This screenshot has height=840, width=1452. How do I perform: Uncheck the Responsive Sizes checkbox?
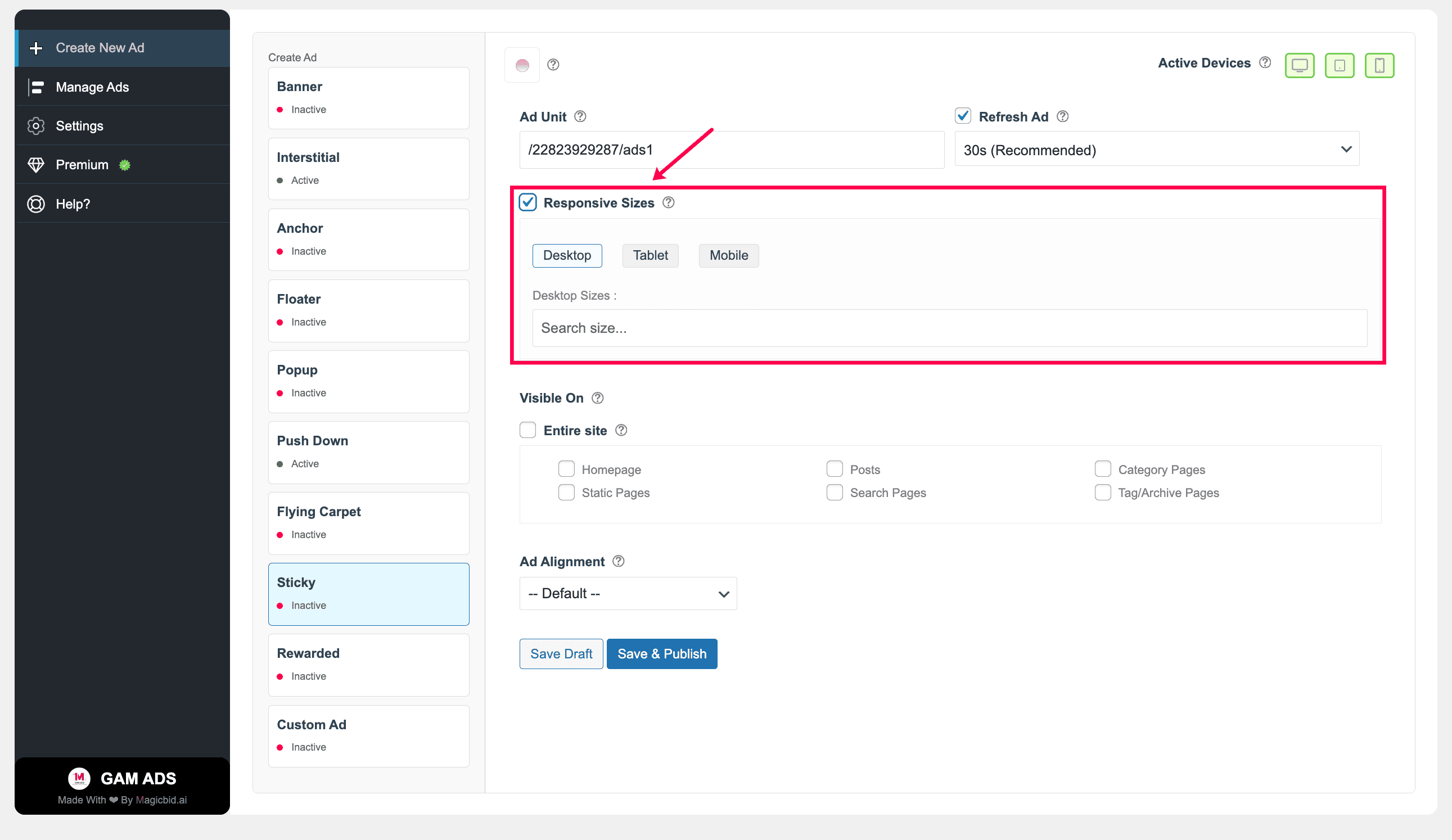pyautogui.click(x=528, y=202)
